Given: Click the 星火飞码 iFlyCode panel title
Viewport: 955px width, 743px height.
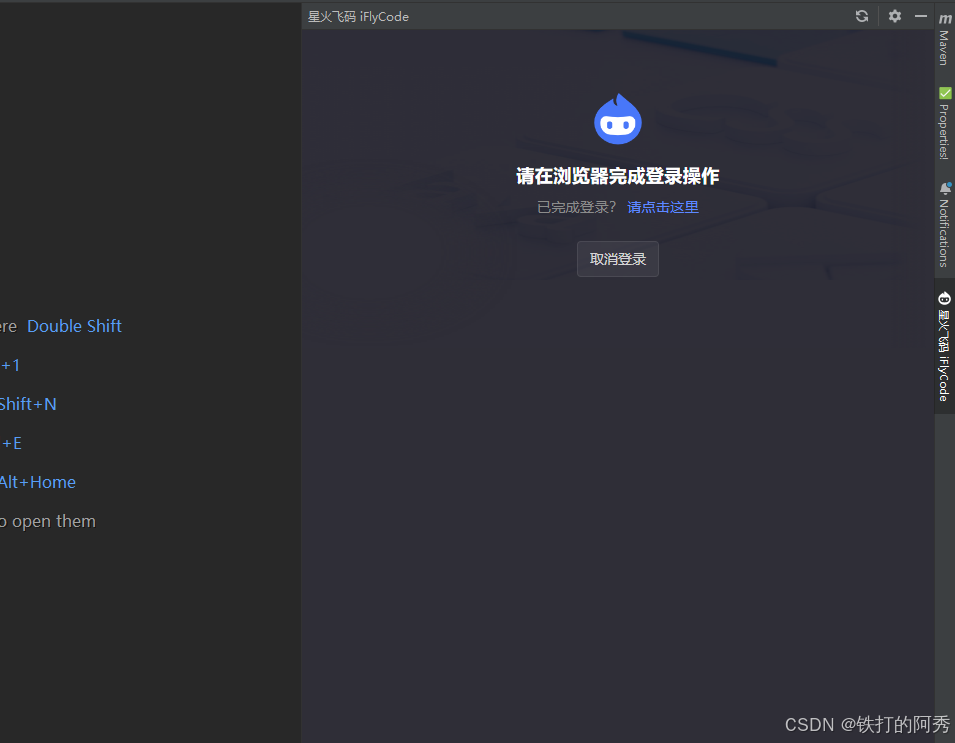Looking at the screenshot, I should [x=358, y=16].
